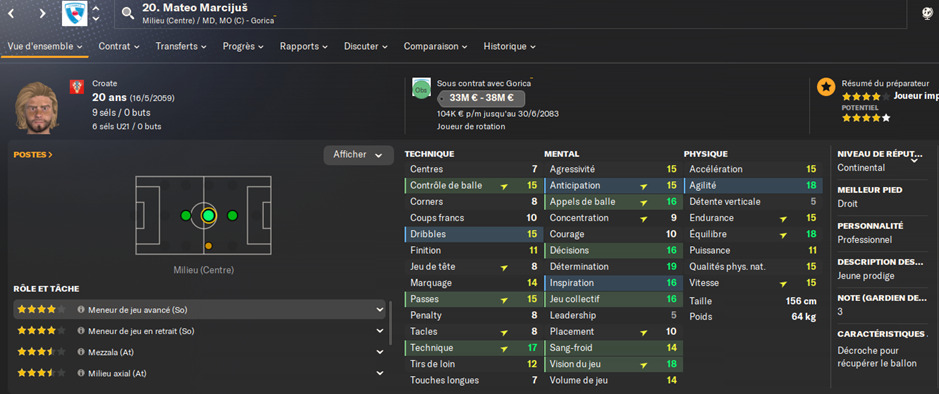This screenshot has height=394, width=939.
Task: Open the Gorica club badge
Action: (75, 13)
